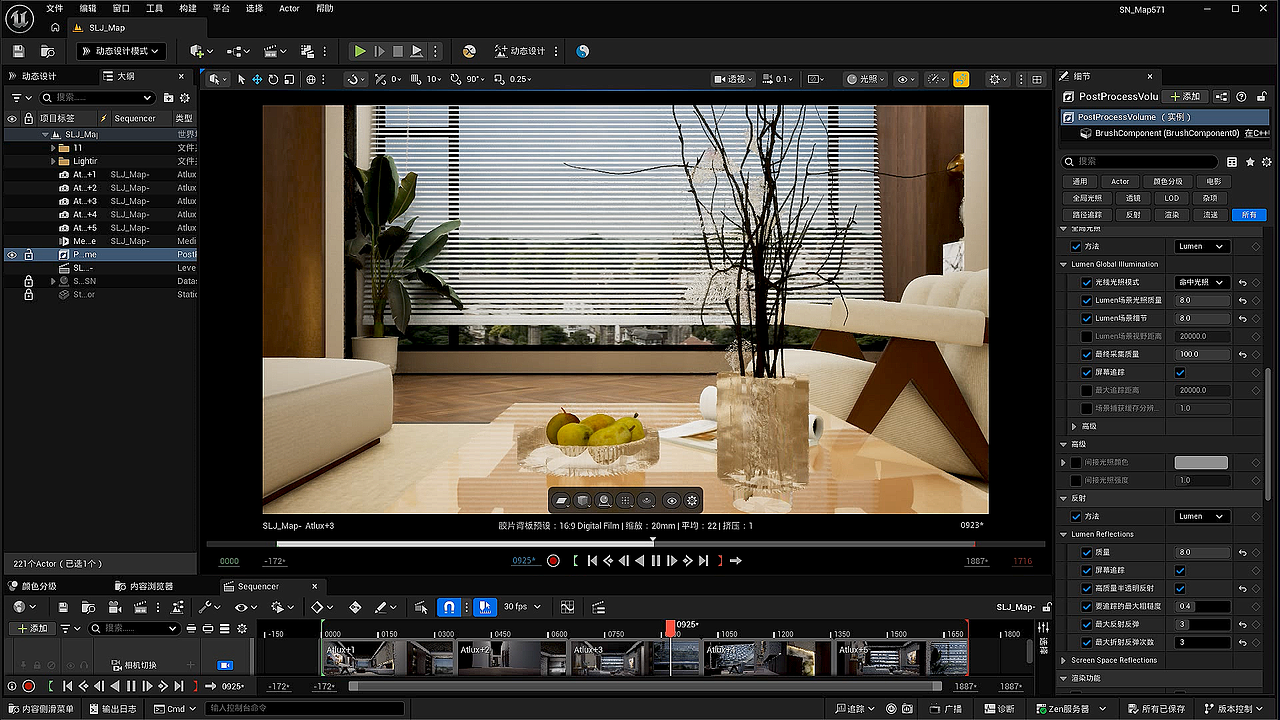
Task: Toggle the 方法 checkbox above Lumen Global Illumination
Action: point(1076,246)
